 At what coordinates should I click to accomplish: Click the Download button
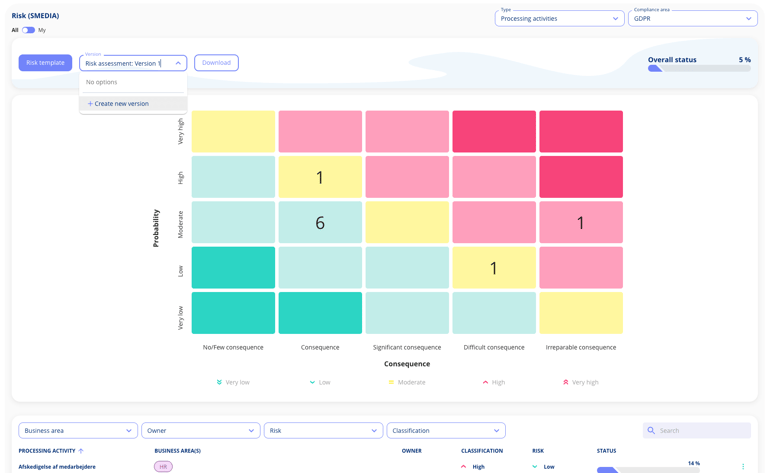[x=216, y=63]
